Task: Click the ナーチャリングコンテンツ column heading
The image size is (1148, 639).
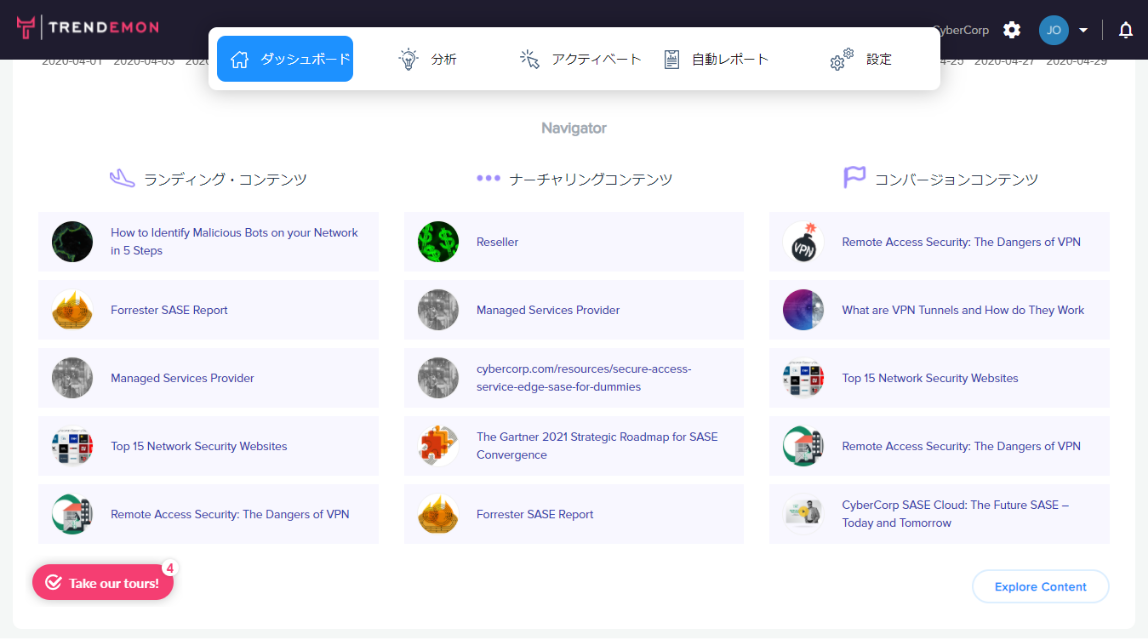Action: pyautogui.click(x=590, y=179)
